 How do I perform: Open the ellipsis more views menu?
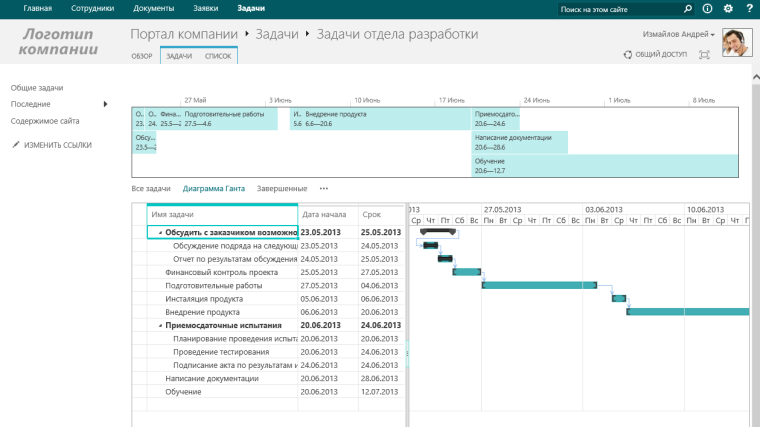[x=324, y=189]
